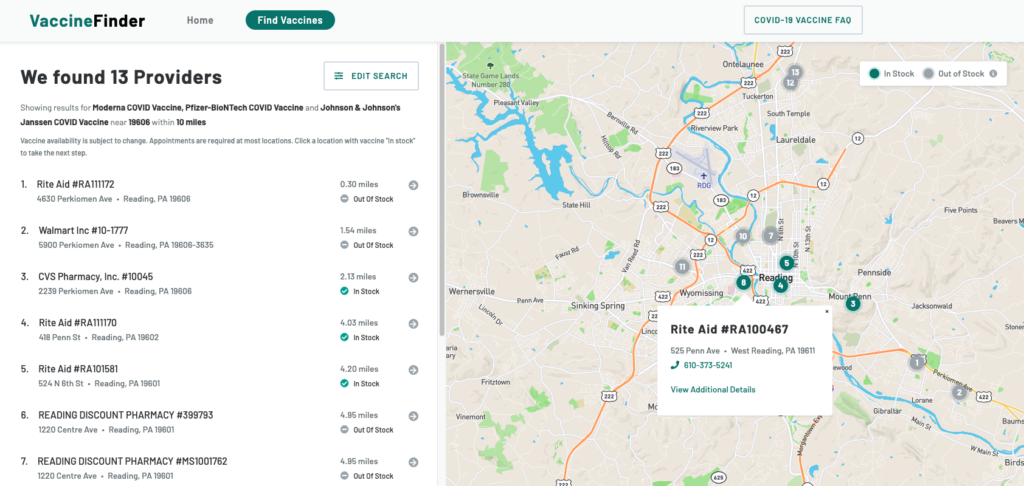Open Walmart Inc #10-1777 arrow icon
Screen dimensions: 1024x486
click(x=413, y=231)
